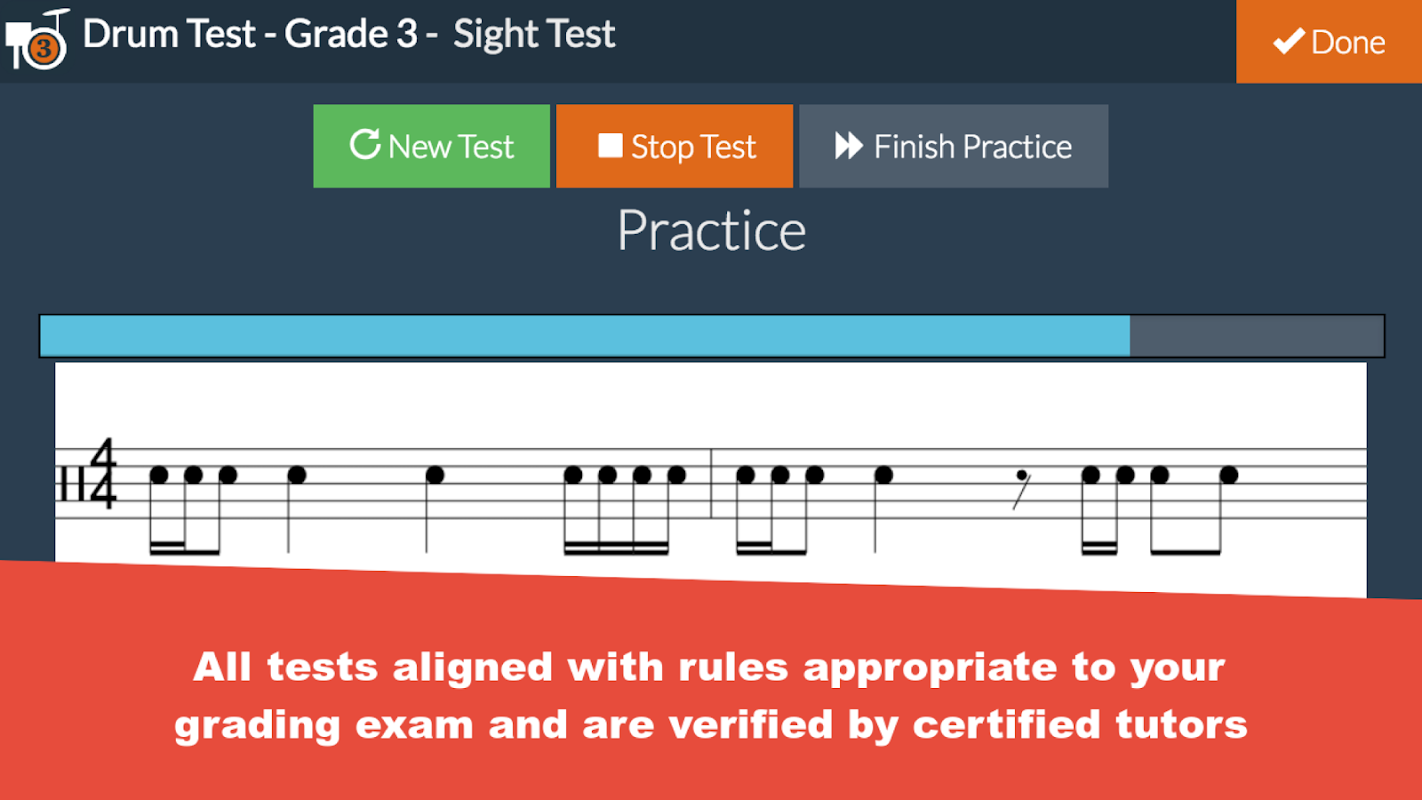Click the gray unfilled end of the progress bar
The height and width of the screenshot is (800, 1422).
tap(1256, 336)
